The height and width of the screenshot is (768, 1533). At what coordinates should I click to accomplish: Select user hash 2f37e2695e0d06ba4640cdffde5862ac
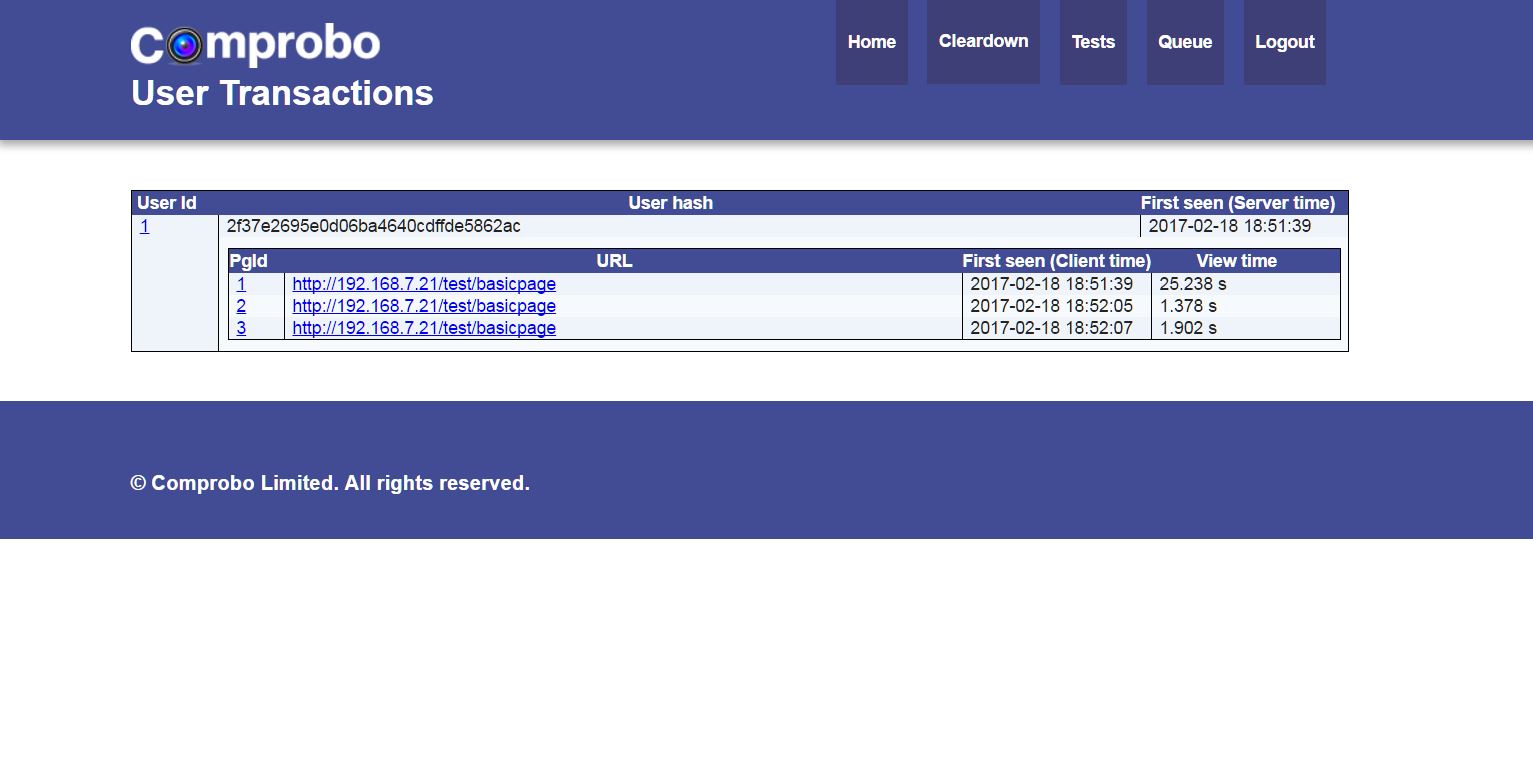pos(373,226)
